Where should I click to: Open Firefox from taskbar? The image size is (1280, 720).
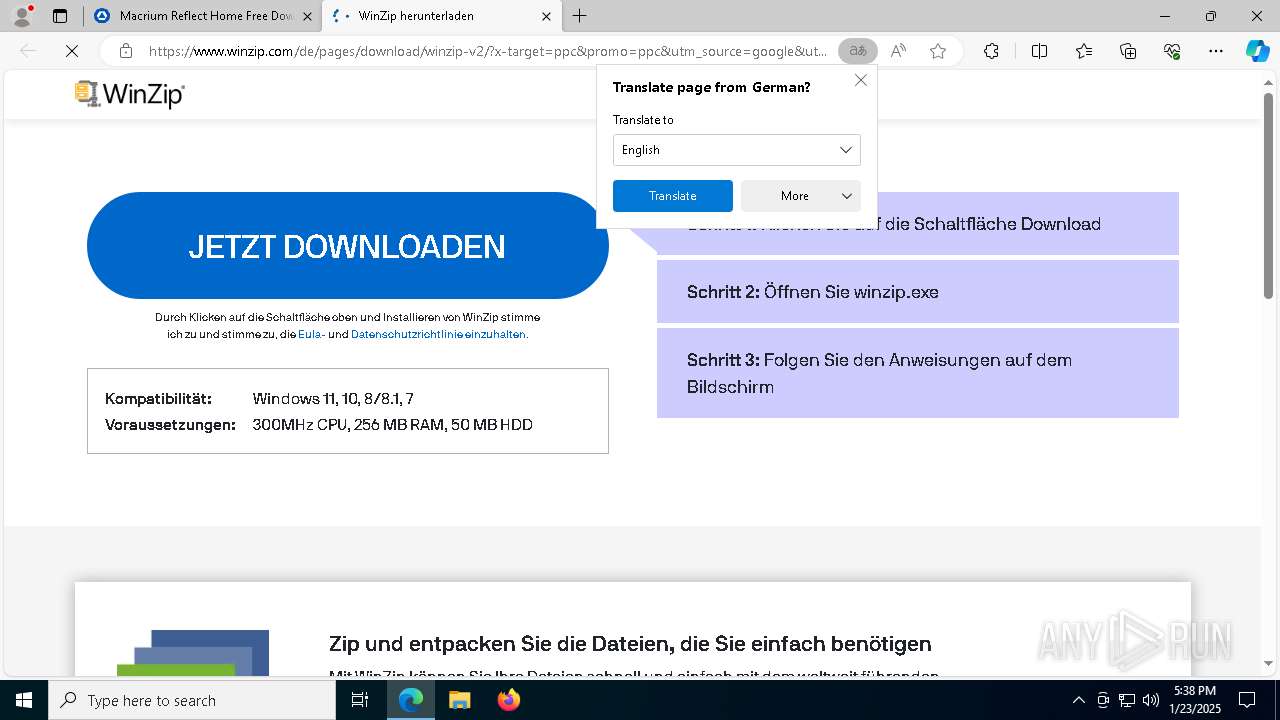508,700
